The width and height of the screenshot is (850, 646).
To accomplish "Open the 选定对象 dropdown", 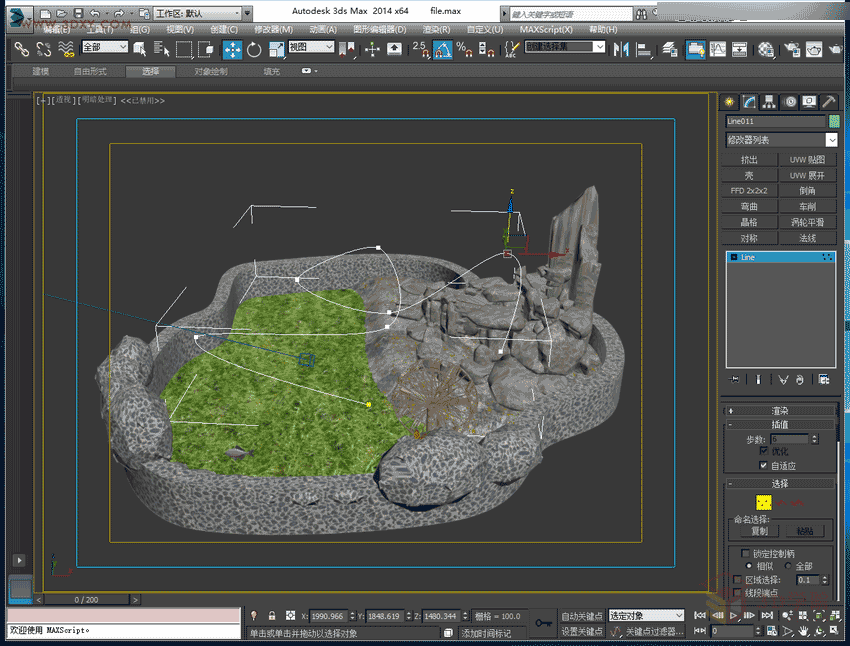I will point(646,615).
